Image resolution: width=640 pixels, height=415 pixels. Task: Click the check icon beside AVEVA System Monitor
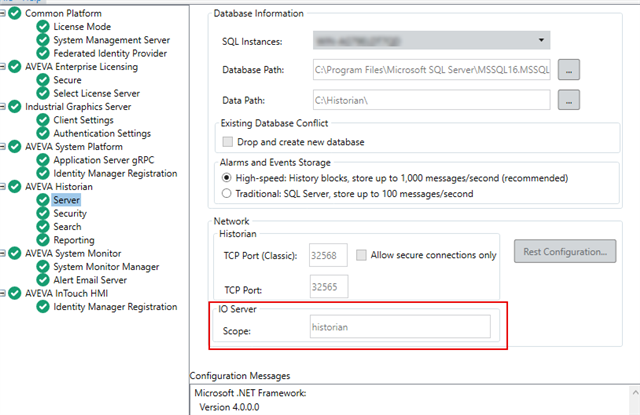click(x=15, y=253)
